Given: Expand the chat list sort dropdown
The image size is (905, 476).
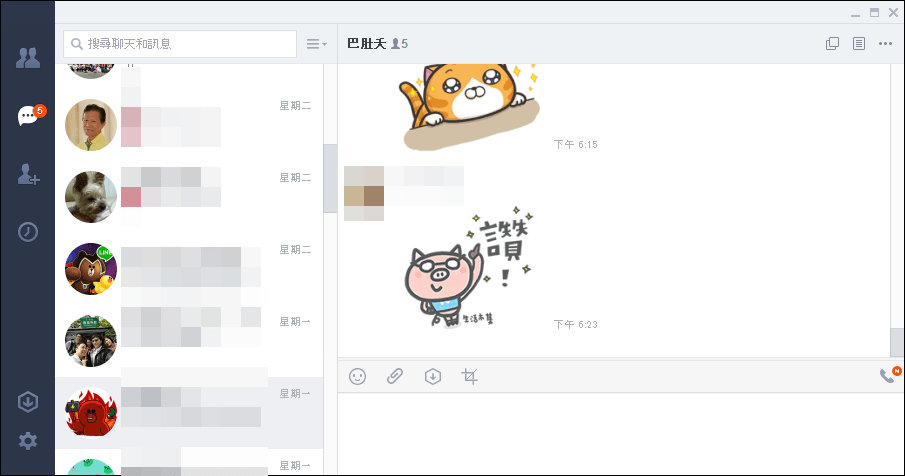Looking at the screenshot, I should [316, 44].
